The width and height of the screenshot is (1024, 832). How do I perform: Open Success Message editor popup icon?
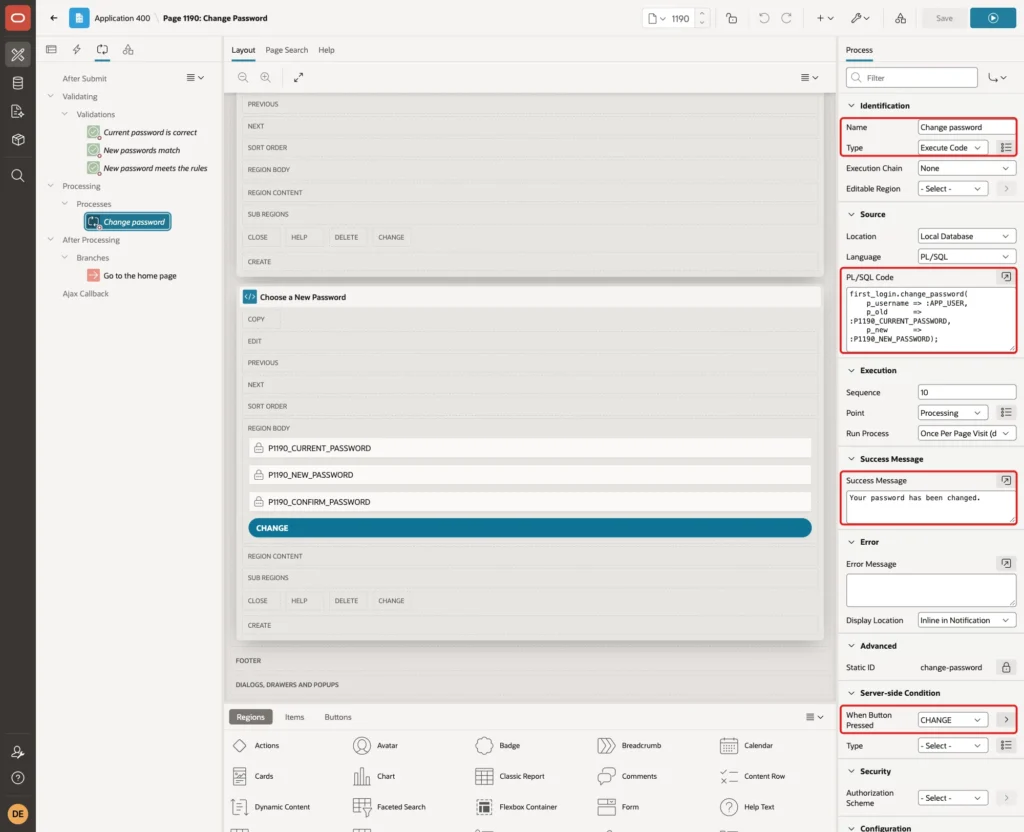click(1006, 480)
